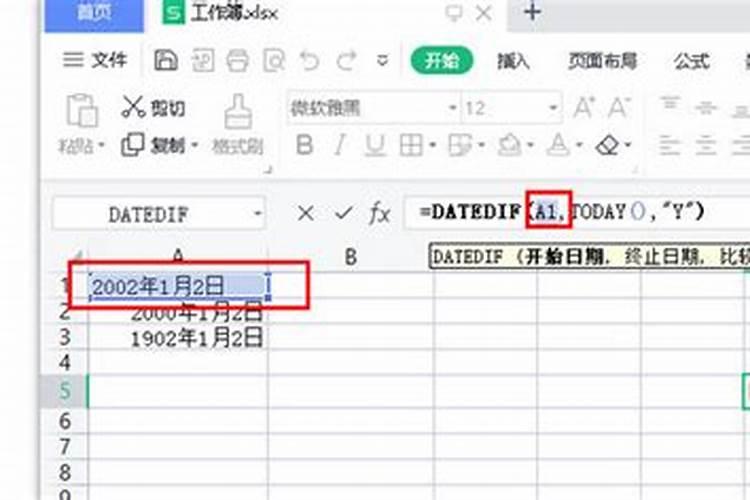Click the print icon in quick toolbar
This screenshot has width=750, height=500.
tap(237, 61)
